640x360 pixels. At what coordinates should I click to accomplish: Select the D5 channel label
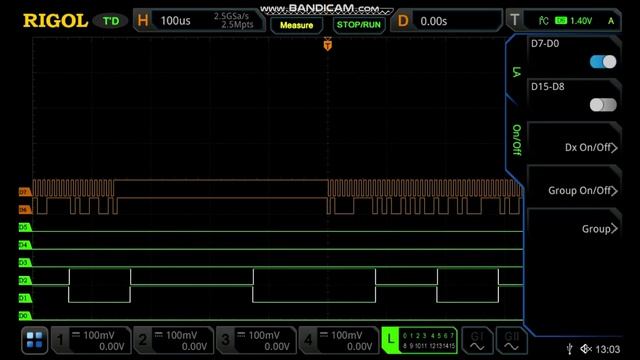25,227
